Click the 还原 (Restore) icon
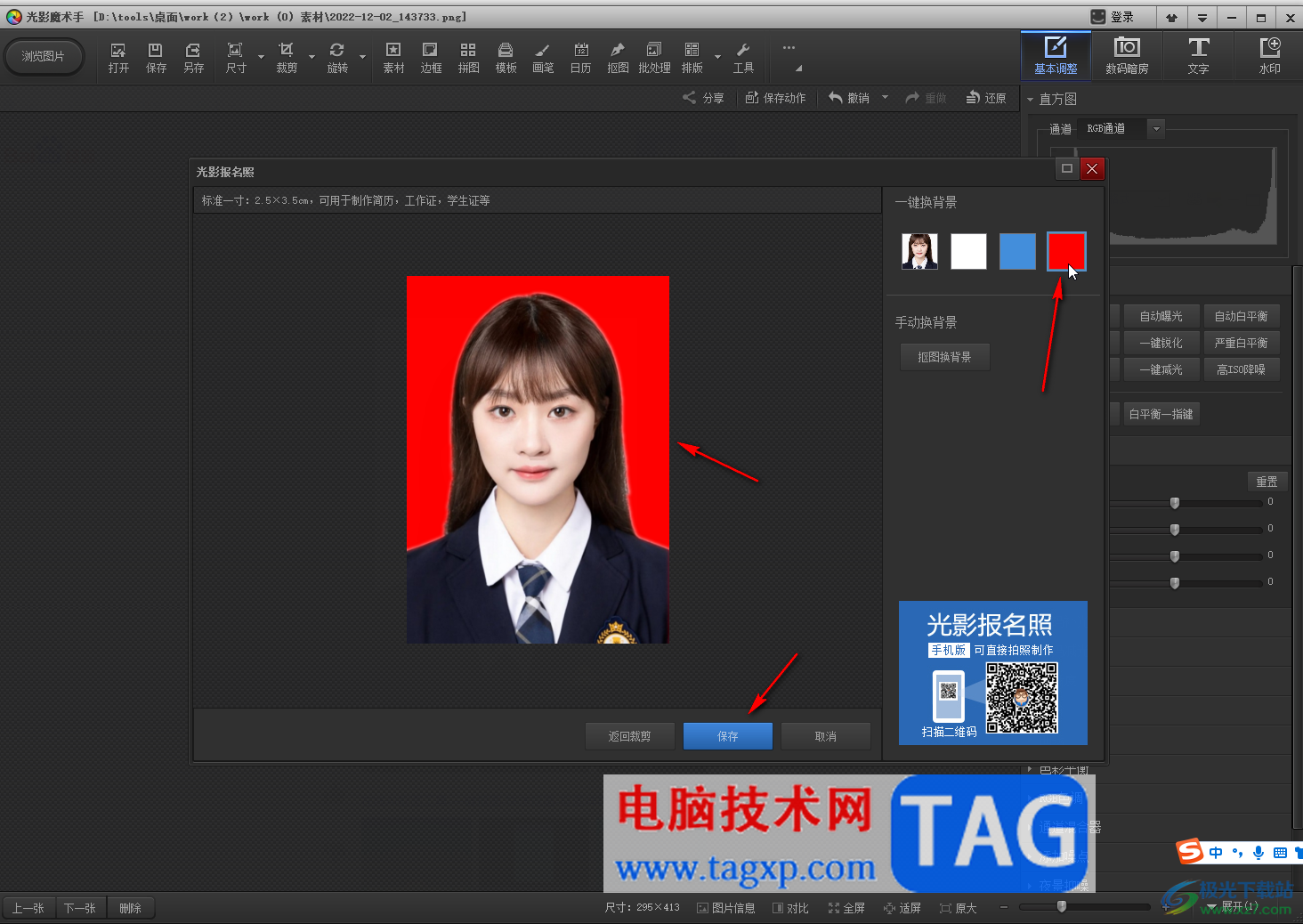Screen dimensions: 1303x924 pos(986,98)
